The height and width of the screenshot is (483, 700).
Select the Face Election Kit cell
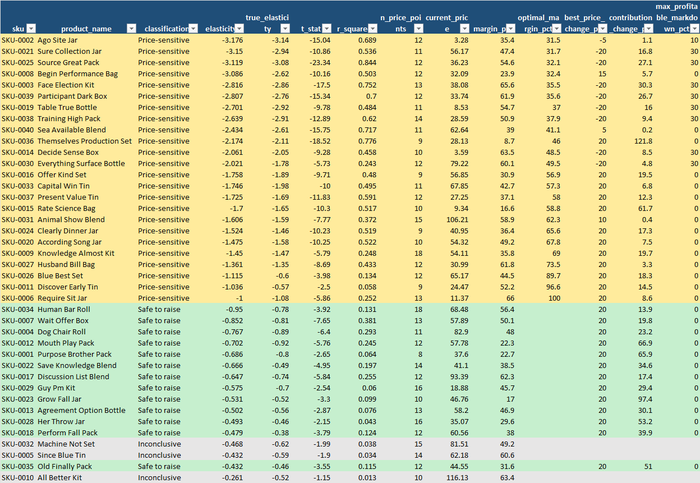86,85
